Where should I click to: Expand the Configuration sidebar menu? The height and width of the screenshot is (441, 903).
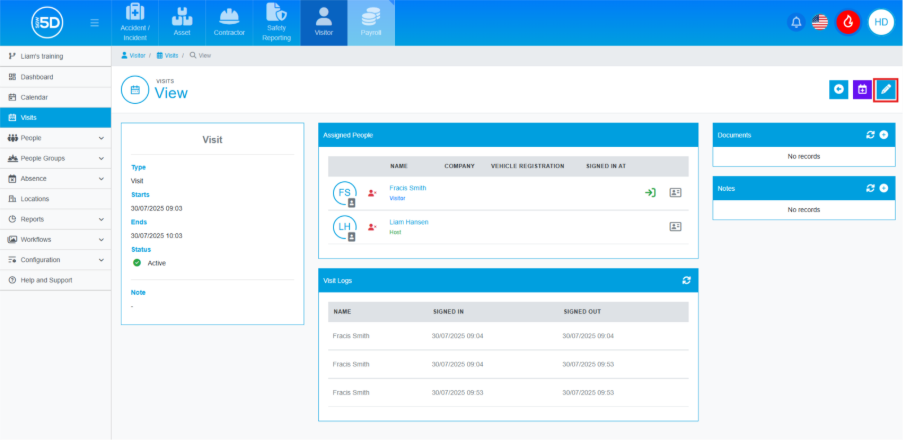coord(56,260)
